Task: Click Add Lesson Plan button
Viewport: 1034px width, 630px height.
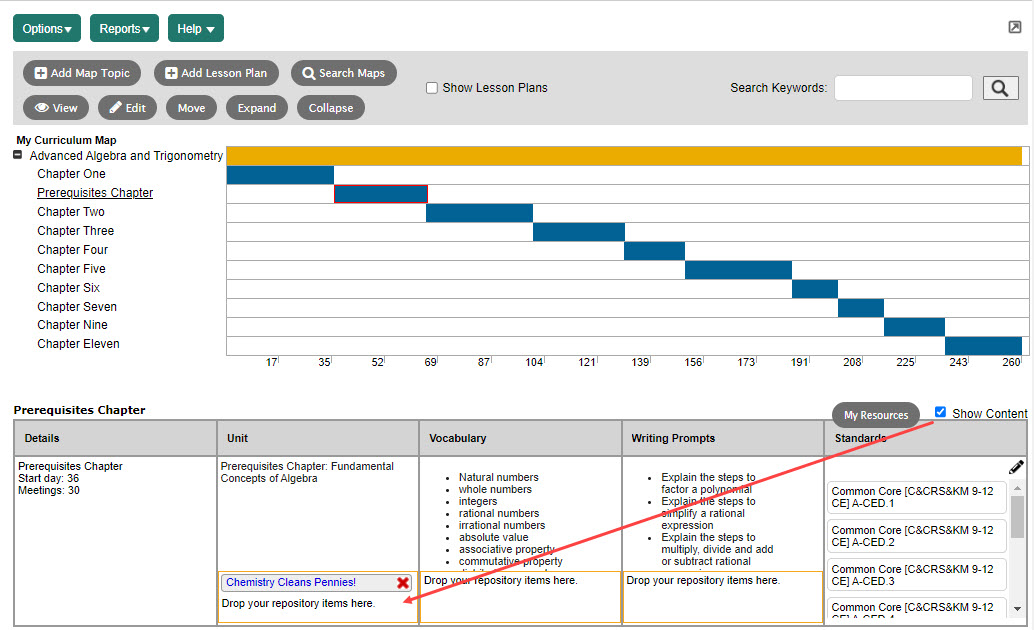Action: pos(216,73)
